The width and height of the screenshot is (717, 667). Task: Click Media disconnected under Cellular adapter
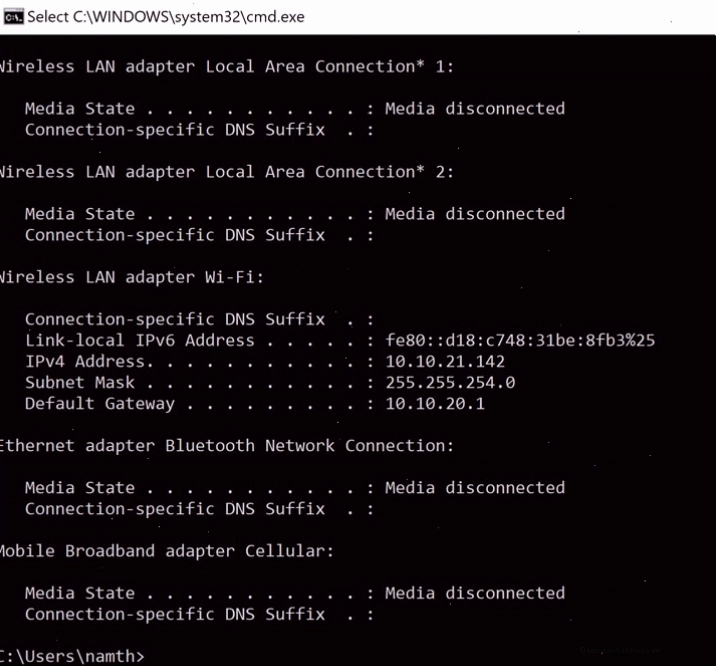point(475,593)
